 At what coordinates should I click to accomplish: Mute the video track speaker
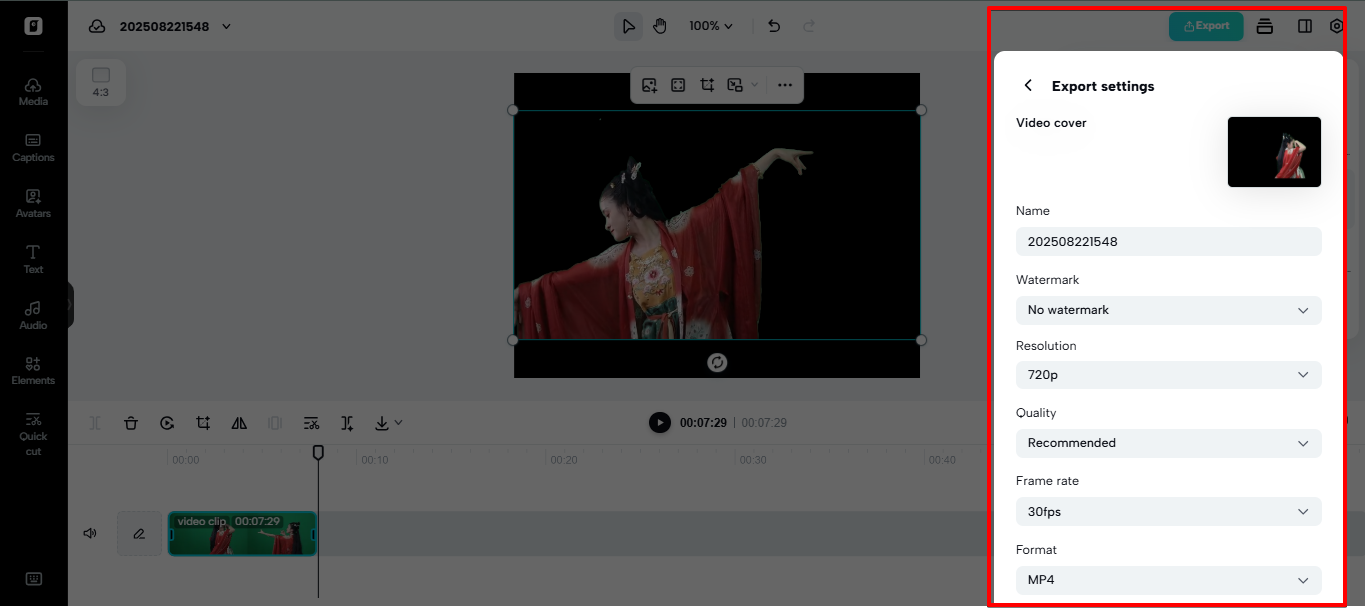click(x=89, y=533)
